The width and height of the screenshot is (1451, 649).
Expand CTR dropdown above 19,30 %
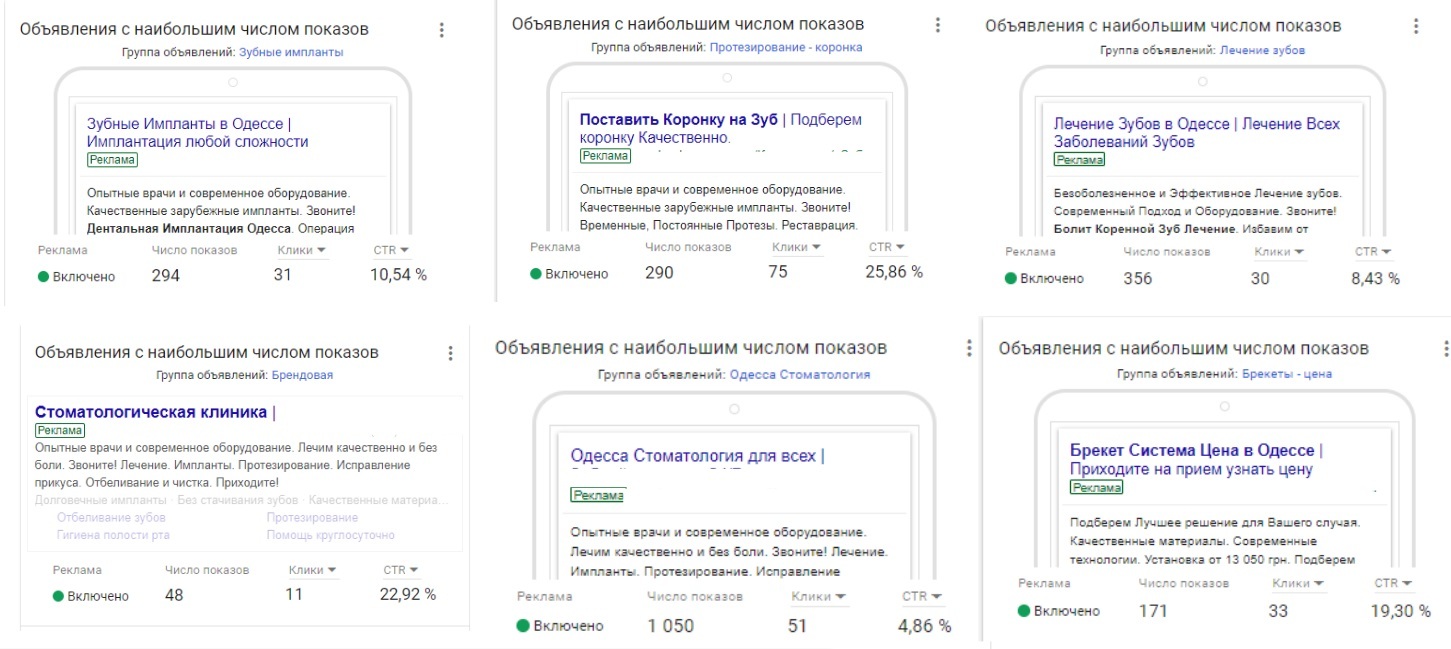point(1393,583)
